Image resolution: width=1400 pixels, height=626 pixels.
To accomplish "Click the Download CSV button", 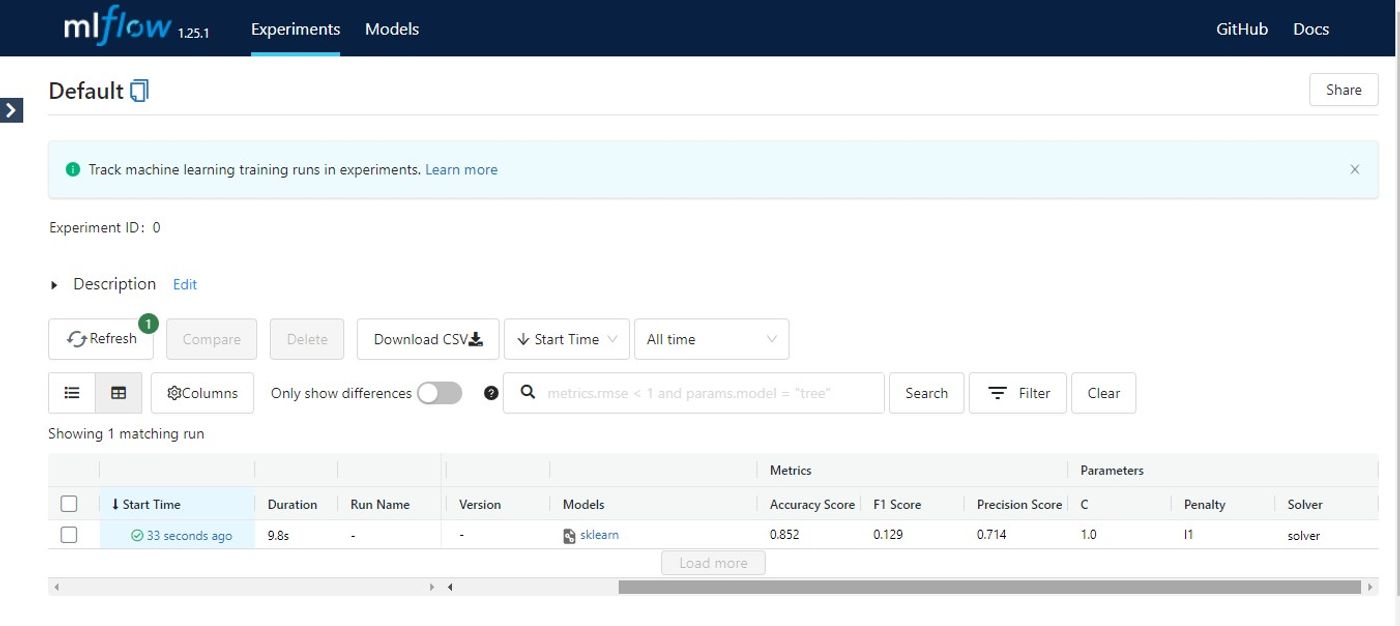I will (428, 339).
